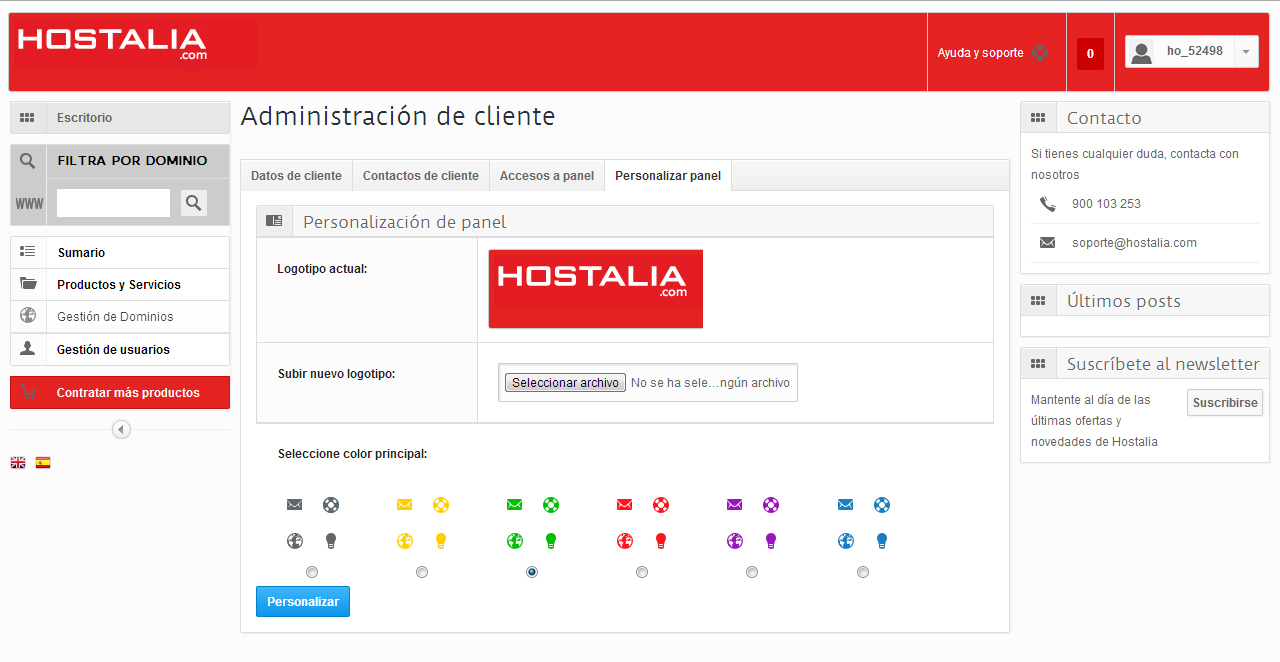Click the domain search magnifier button

[x=194, y=203]
